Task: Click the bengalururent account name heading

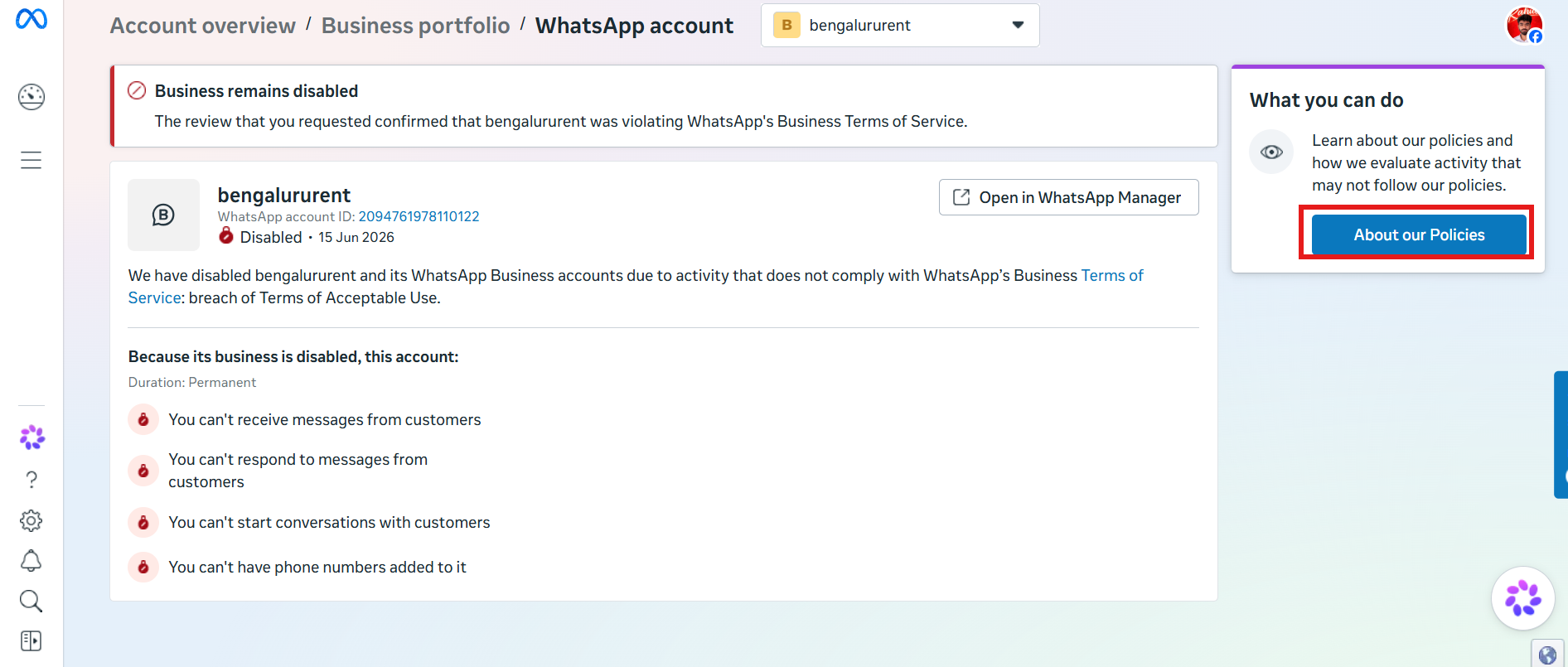Action: click(284, 196)
